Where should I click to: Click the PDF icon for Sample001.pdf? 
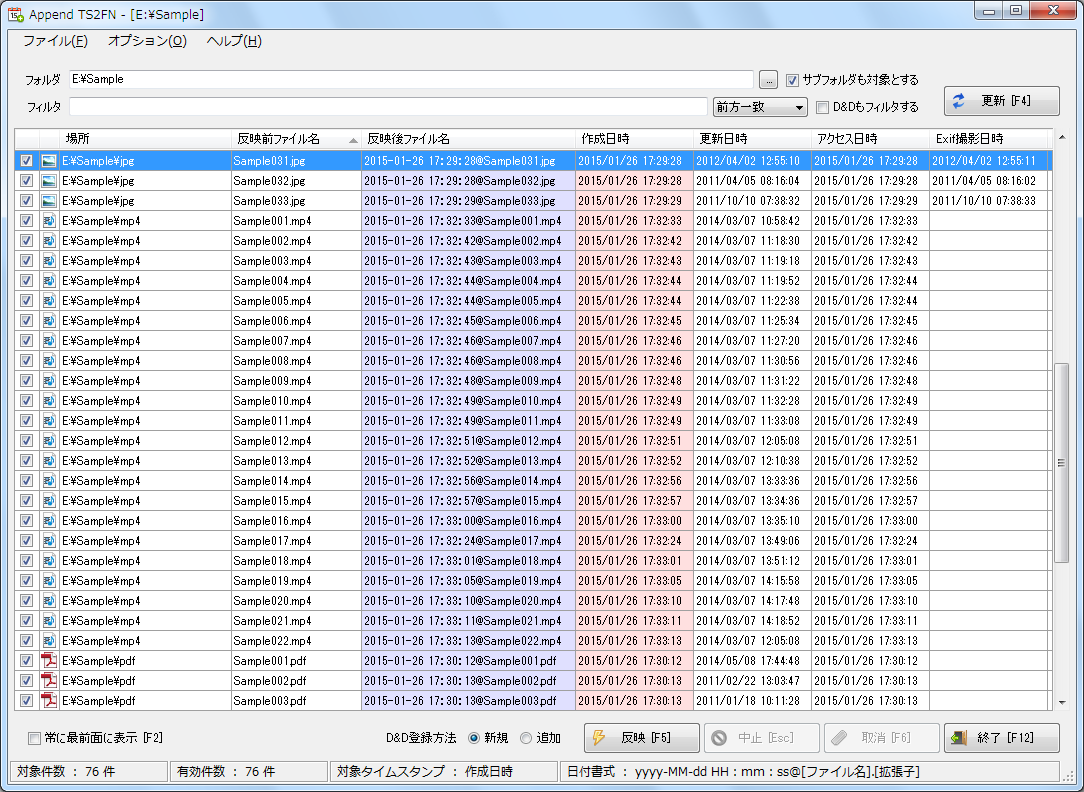49,661
